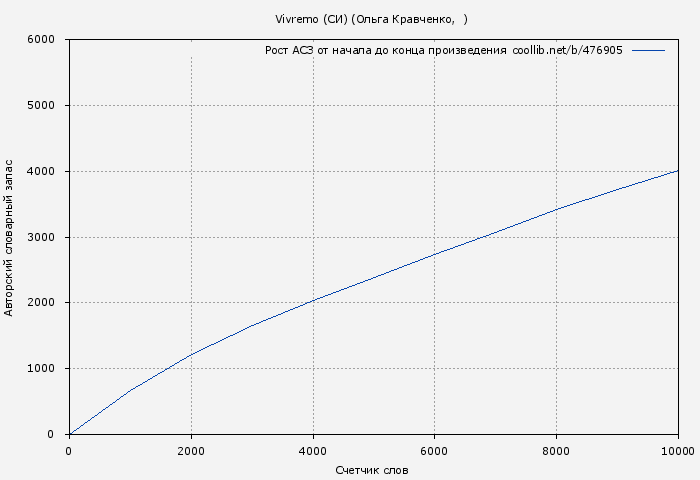Click the curve's starting point at the origin
Image resolution: width=700 pixels, height=480 pixels.
[x=69, y=434]
